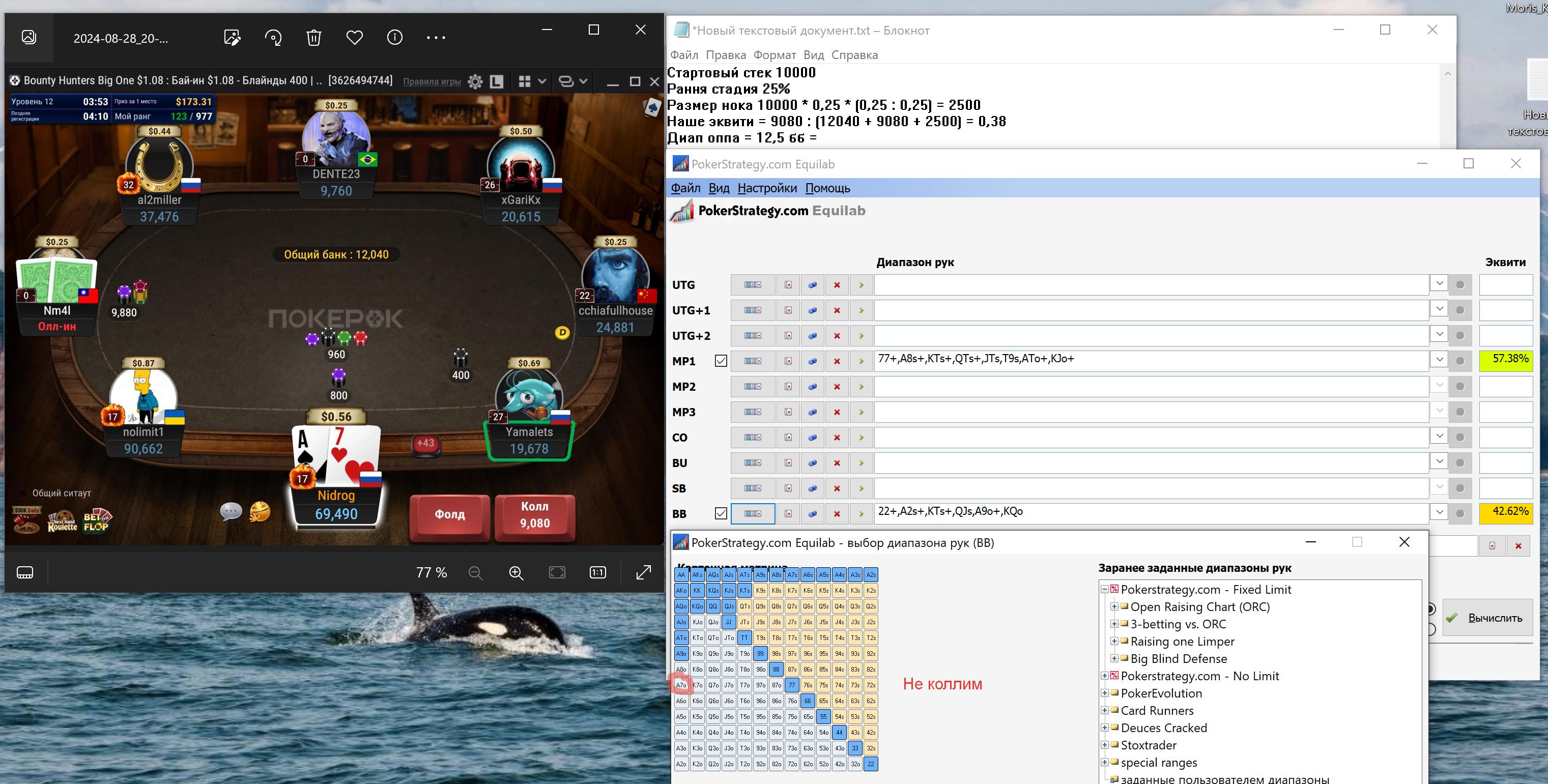This screenshot has width=1548, height=784.
Task: Open Notepad Формат menu
Action: pos(775,54)
